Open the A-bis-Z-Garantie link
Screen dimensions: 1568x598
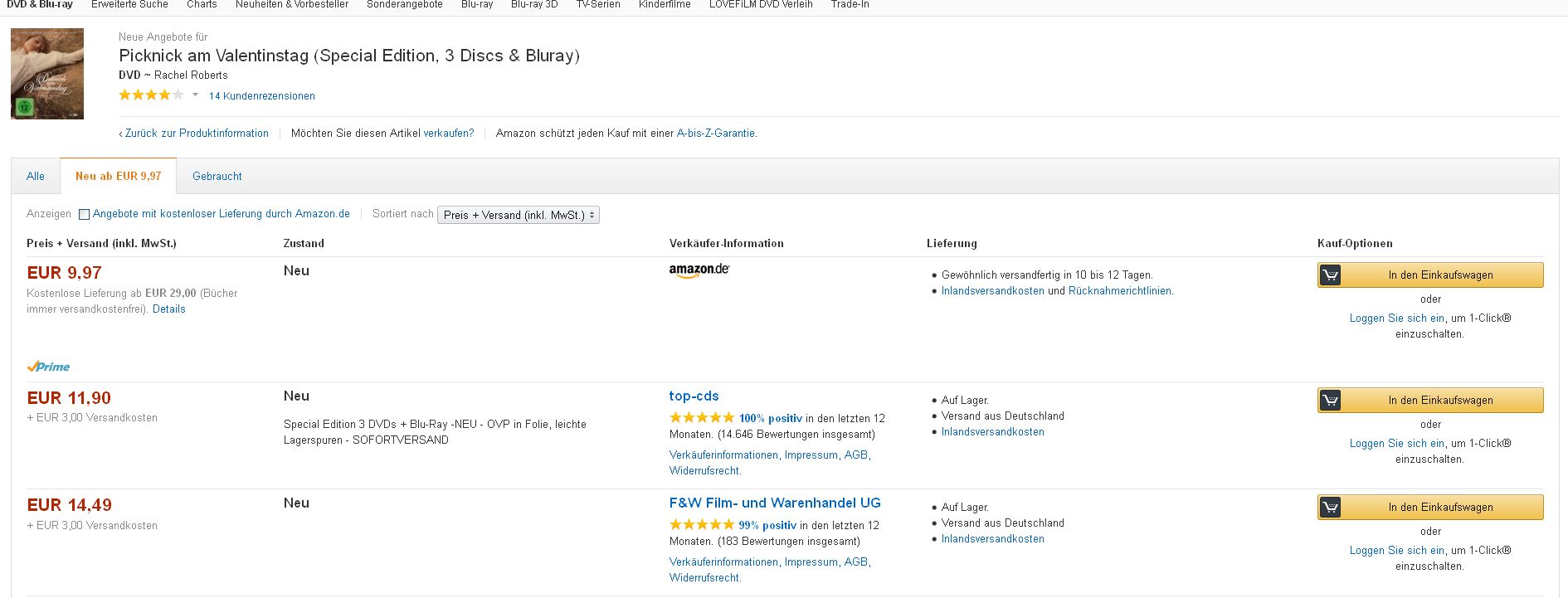(x=716, y=133)
